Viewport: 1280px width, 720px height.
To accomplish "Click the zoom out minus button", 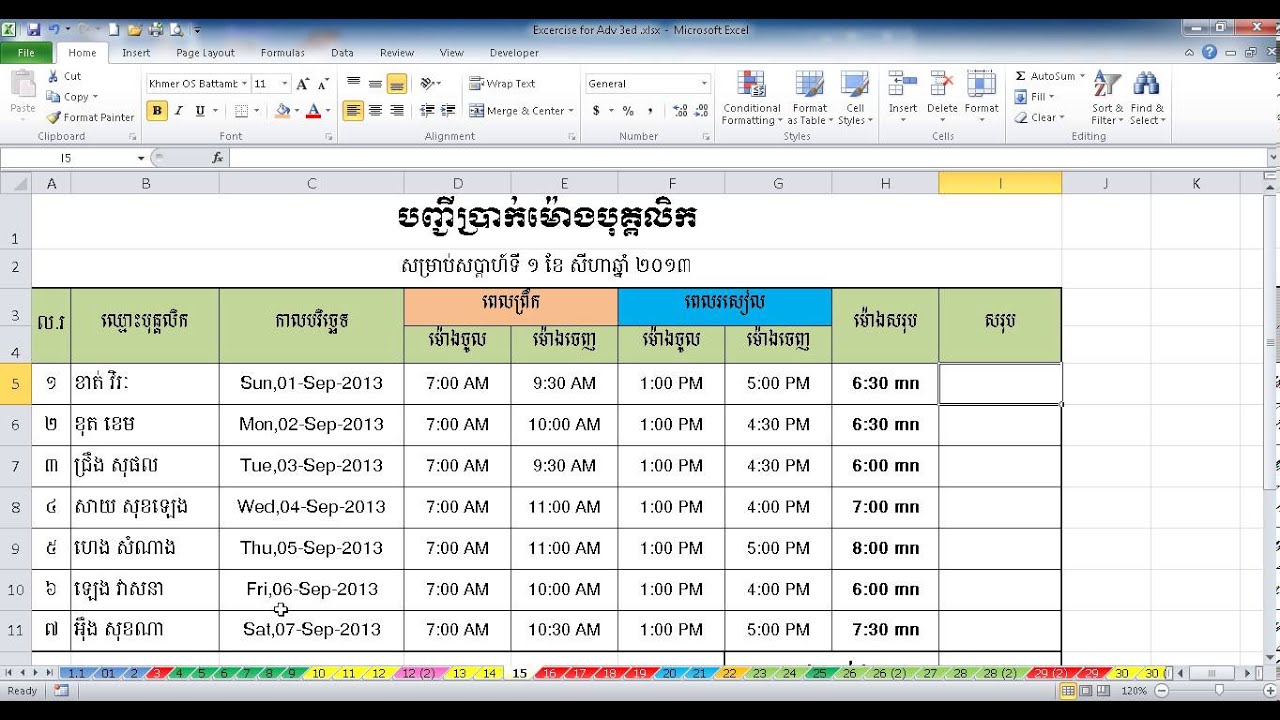I will pos(1162,691).
